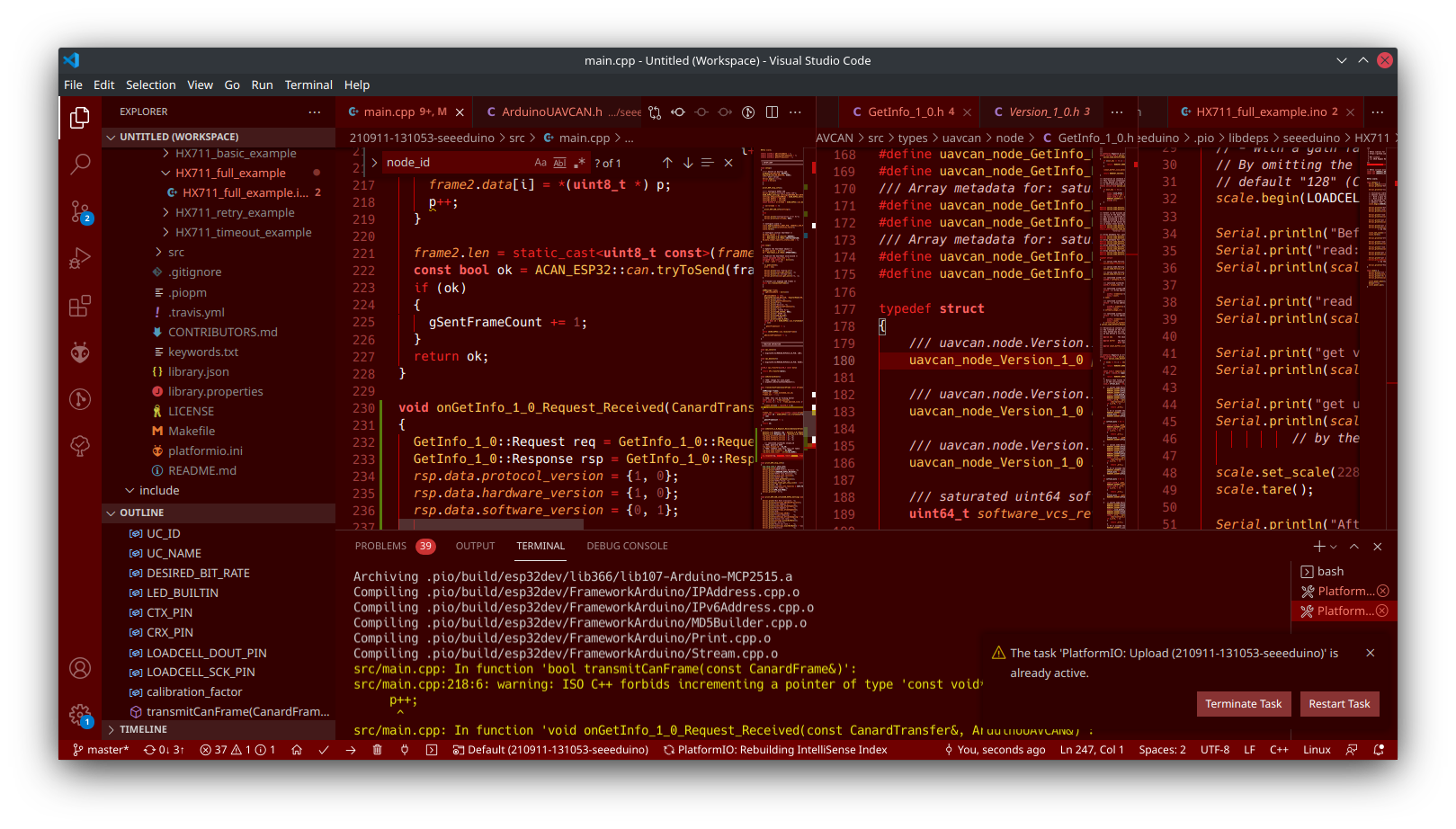
Task: Expand the TIMELINE section
Action: pyautogui.click(x=143, y=729)
